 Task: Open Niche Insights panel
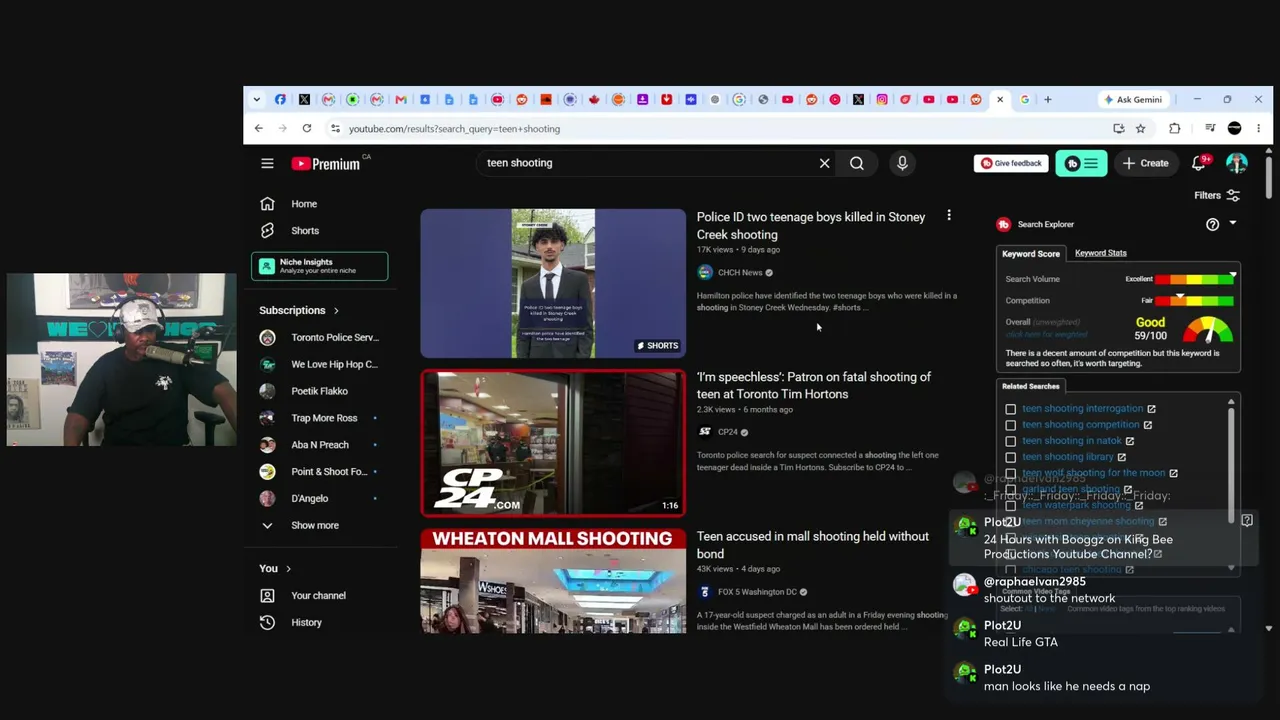click(x=320, y=266)
